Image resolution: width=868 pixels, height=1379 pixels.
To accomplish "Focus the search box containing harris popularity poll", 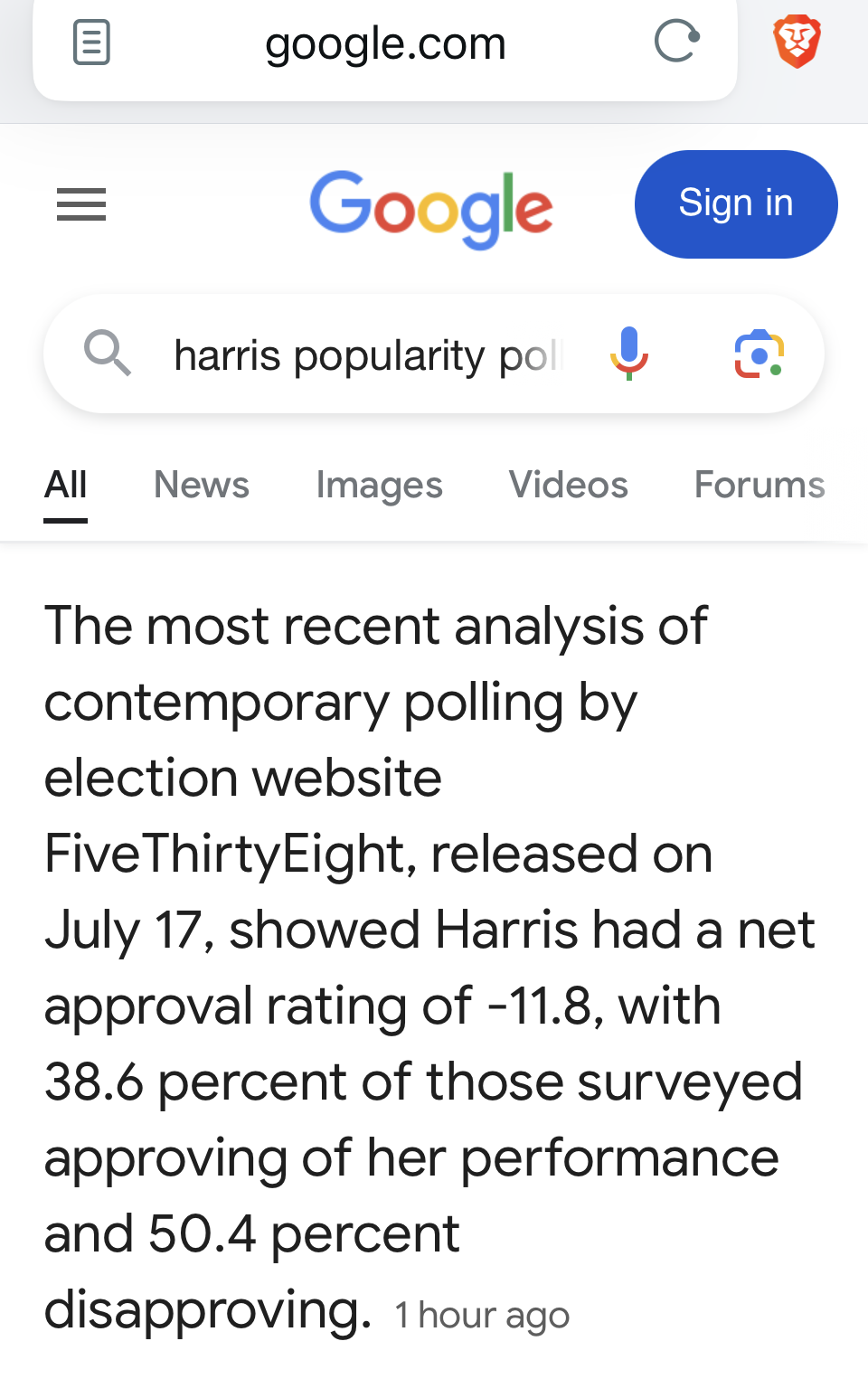I will point(367,355).
